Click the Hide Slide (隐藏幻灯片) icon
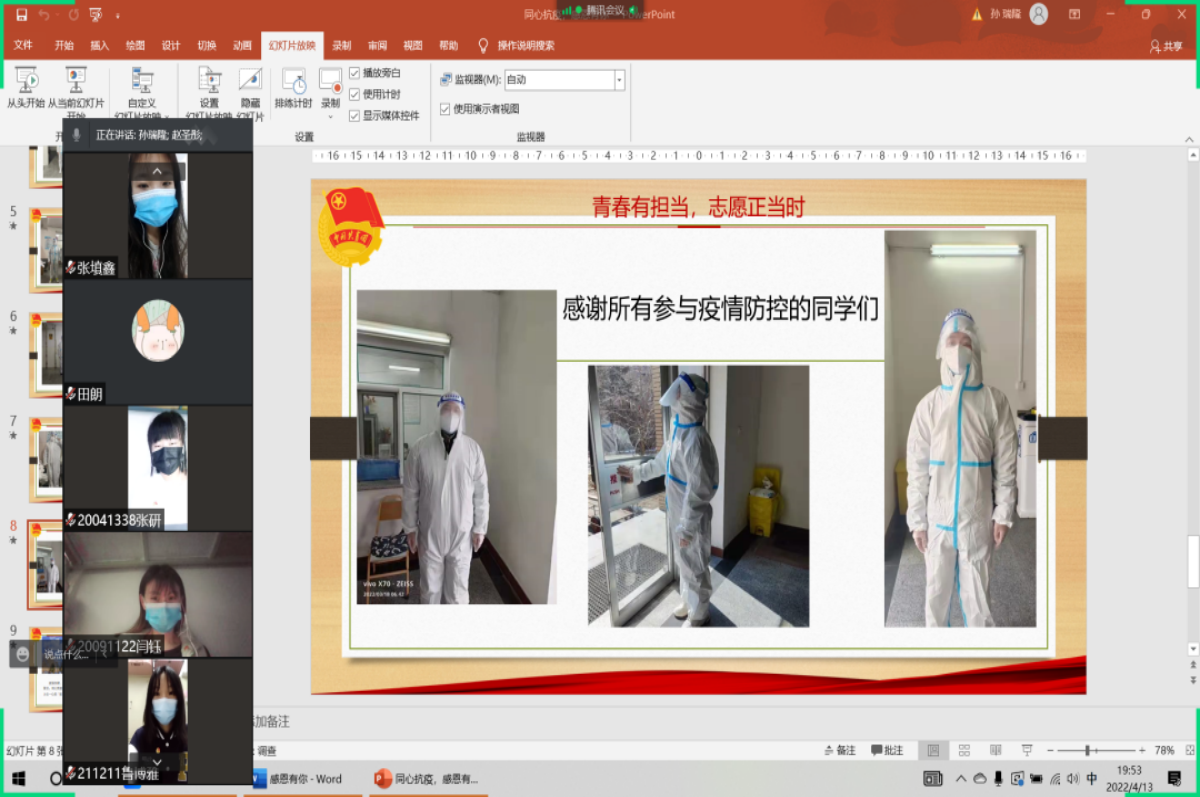The height and width of the screenshot is (797, 1200). 250,85
